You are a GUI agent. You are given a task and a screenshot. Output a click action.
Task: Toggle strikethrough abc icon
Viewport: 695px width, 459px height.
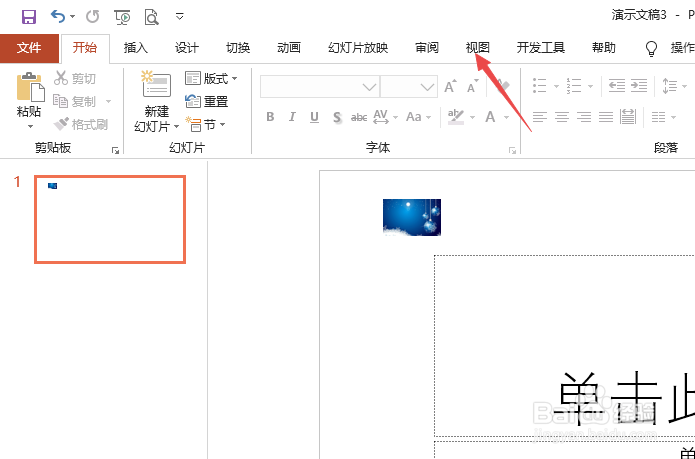click(x=359, y=117)
